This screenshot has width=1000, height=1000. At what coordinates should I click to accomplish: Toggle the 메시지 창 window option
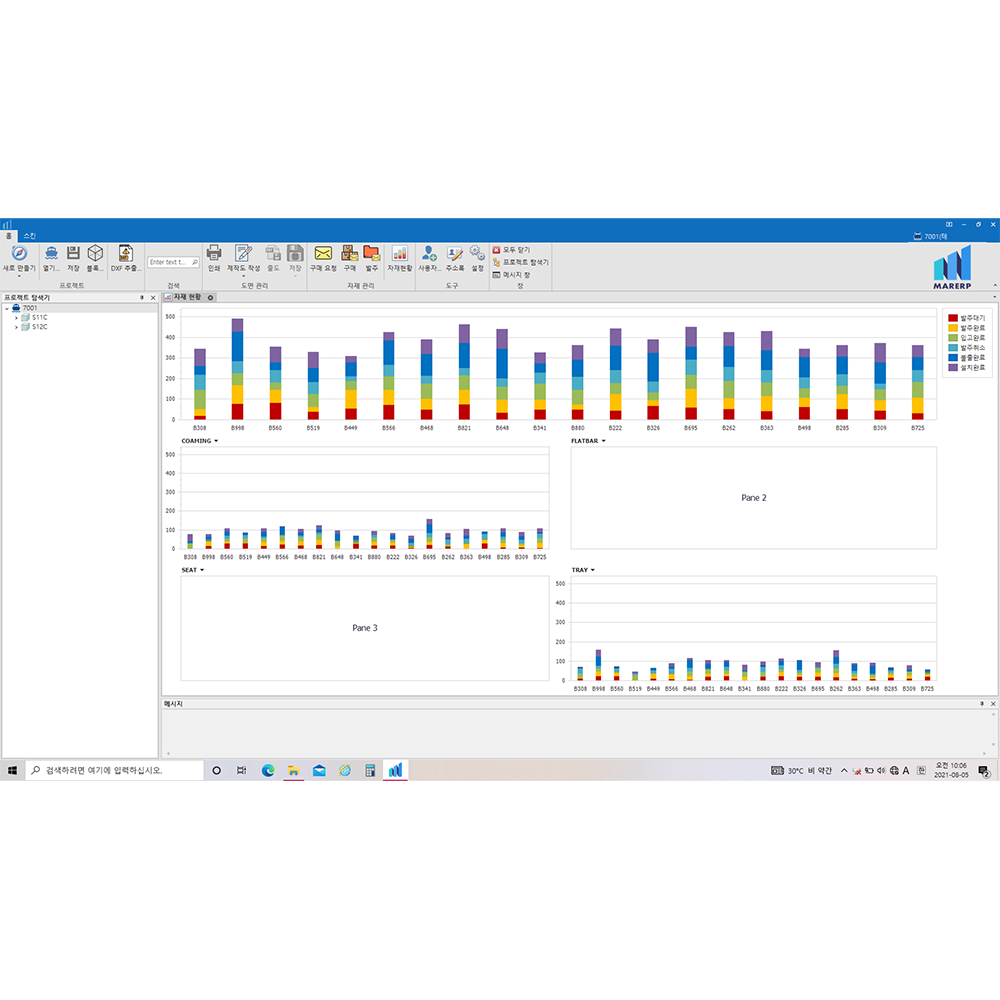click(511, 274)
